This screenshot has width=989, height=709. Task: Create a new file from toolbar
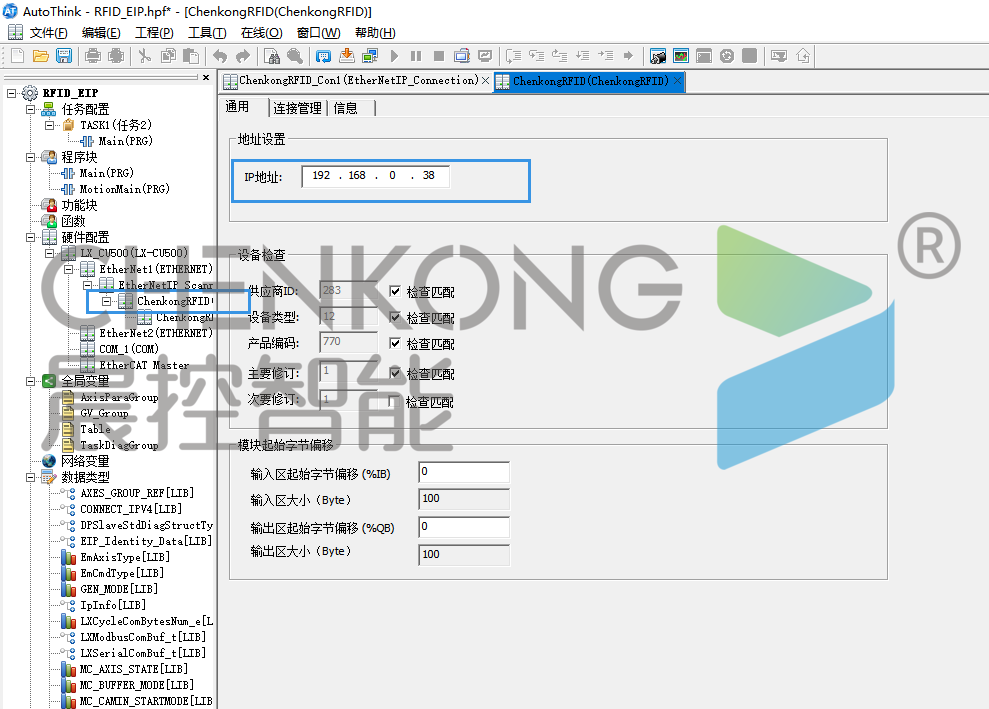tap(18, 56)
